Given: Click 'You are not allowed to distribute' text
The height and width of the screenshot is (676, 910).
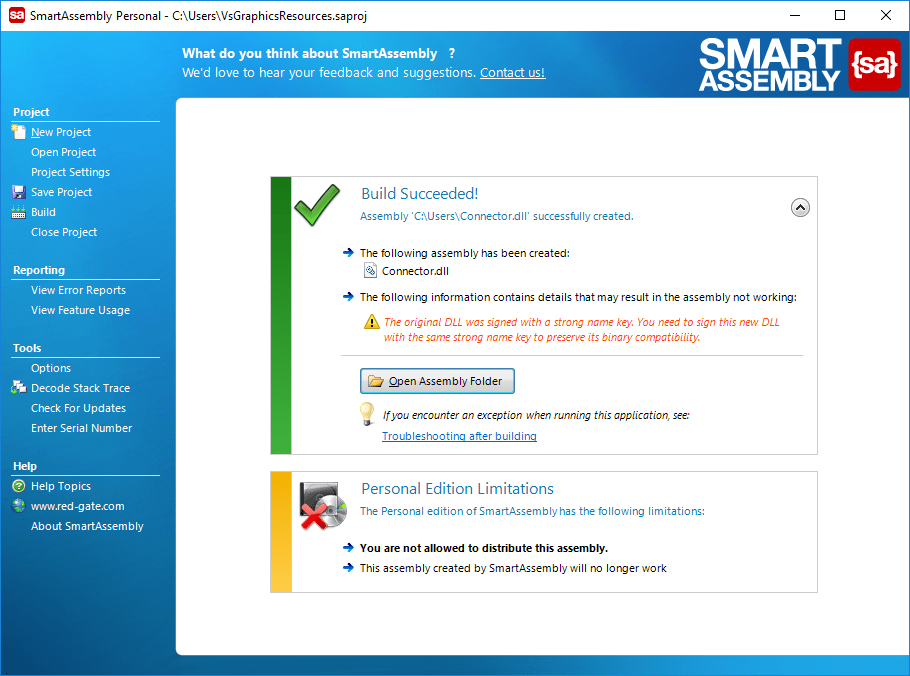Looking at the screenshot, I should coord(484,548).
